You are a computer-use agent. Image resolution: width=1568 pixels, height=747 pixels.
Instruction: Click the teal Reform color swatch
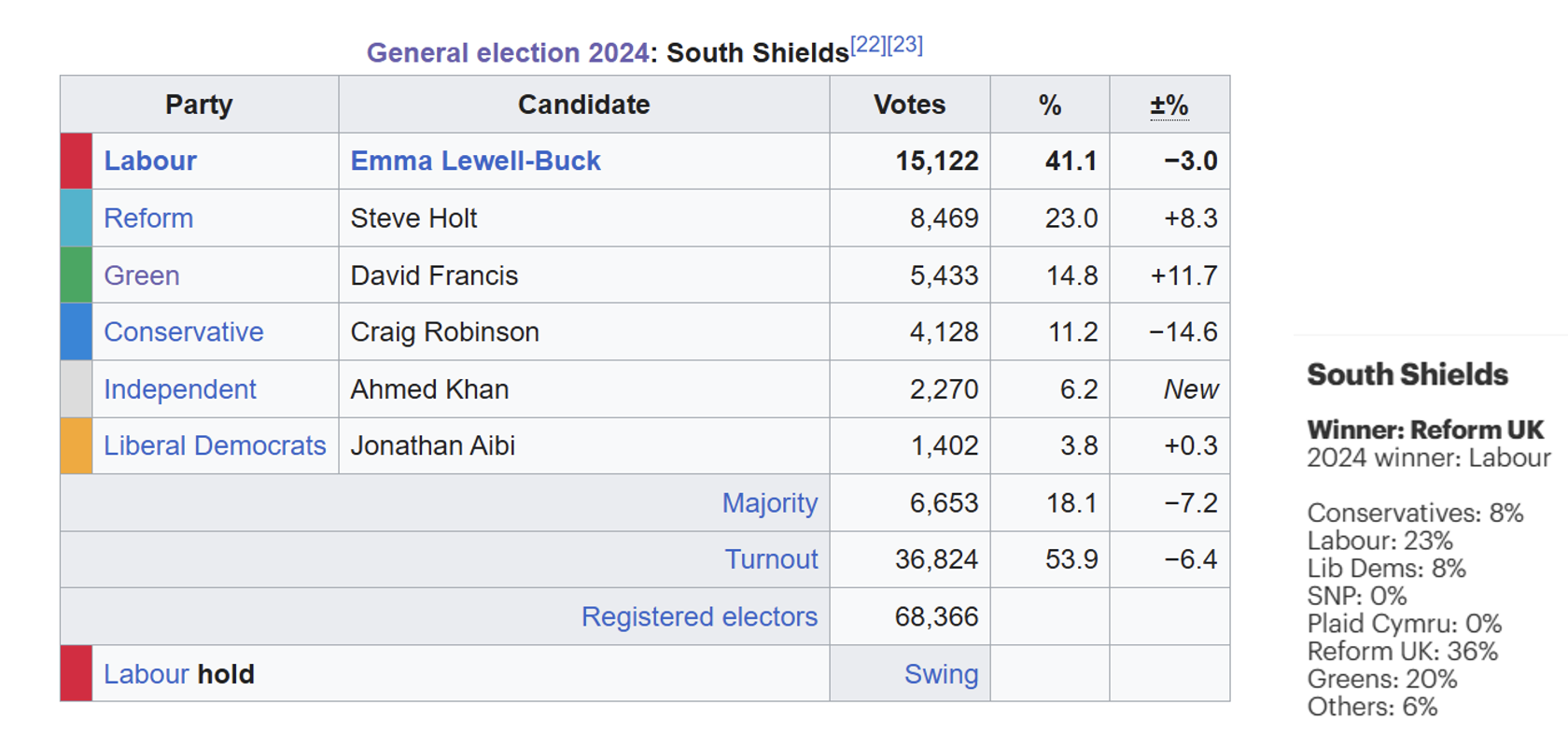point(77,218)
